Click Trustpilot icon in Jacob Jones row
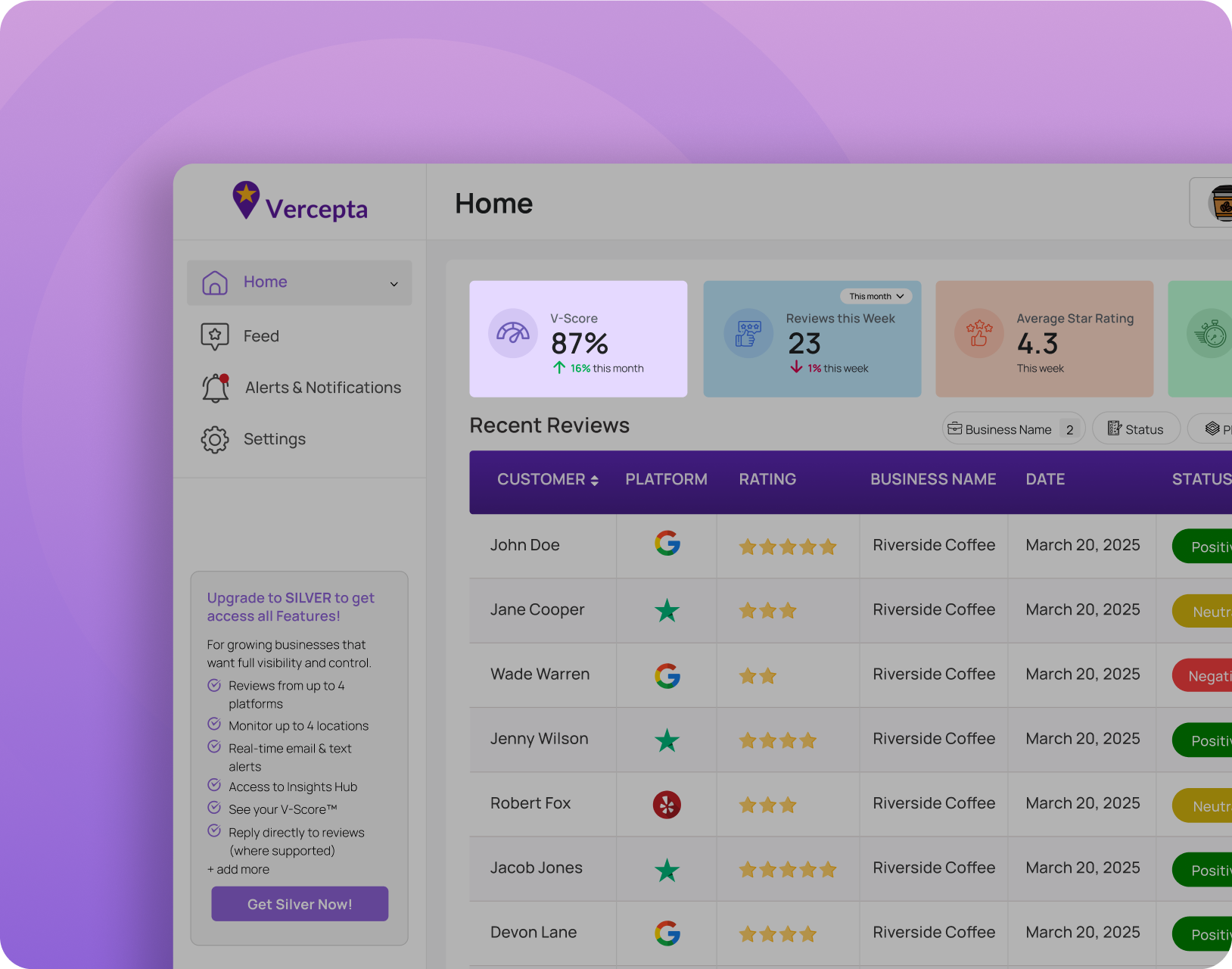This screenshot has width=1232, height=969. pos(667,870)
